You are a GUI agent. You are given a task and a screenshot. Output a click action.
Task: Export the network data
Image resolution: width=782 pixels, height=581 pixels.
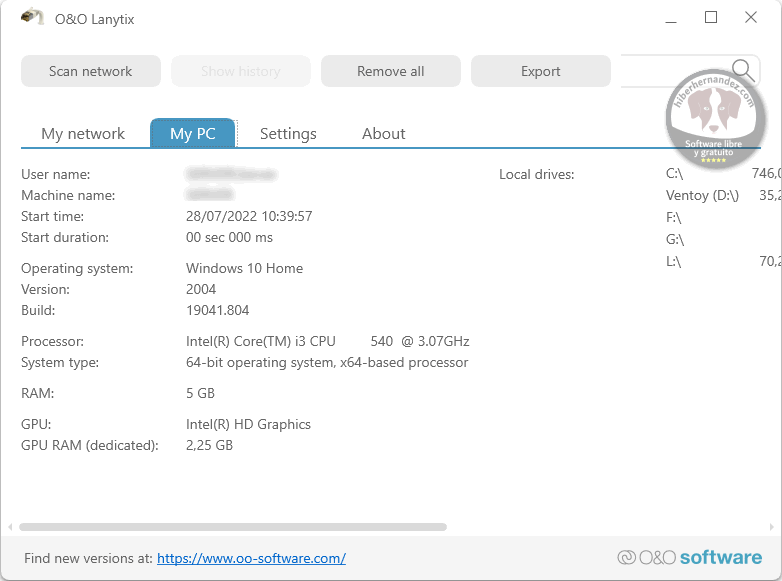click(541, 71)
